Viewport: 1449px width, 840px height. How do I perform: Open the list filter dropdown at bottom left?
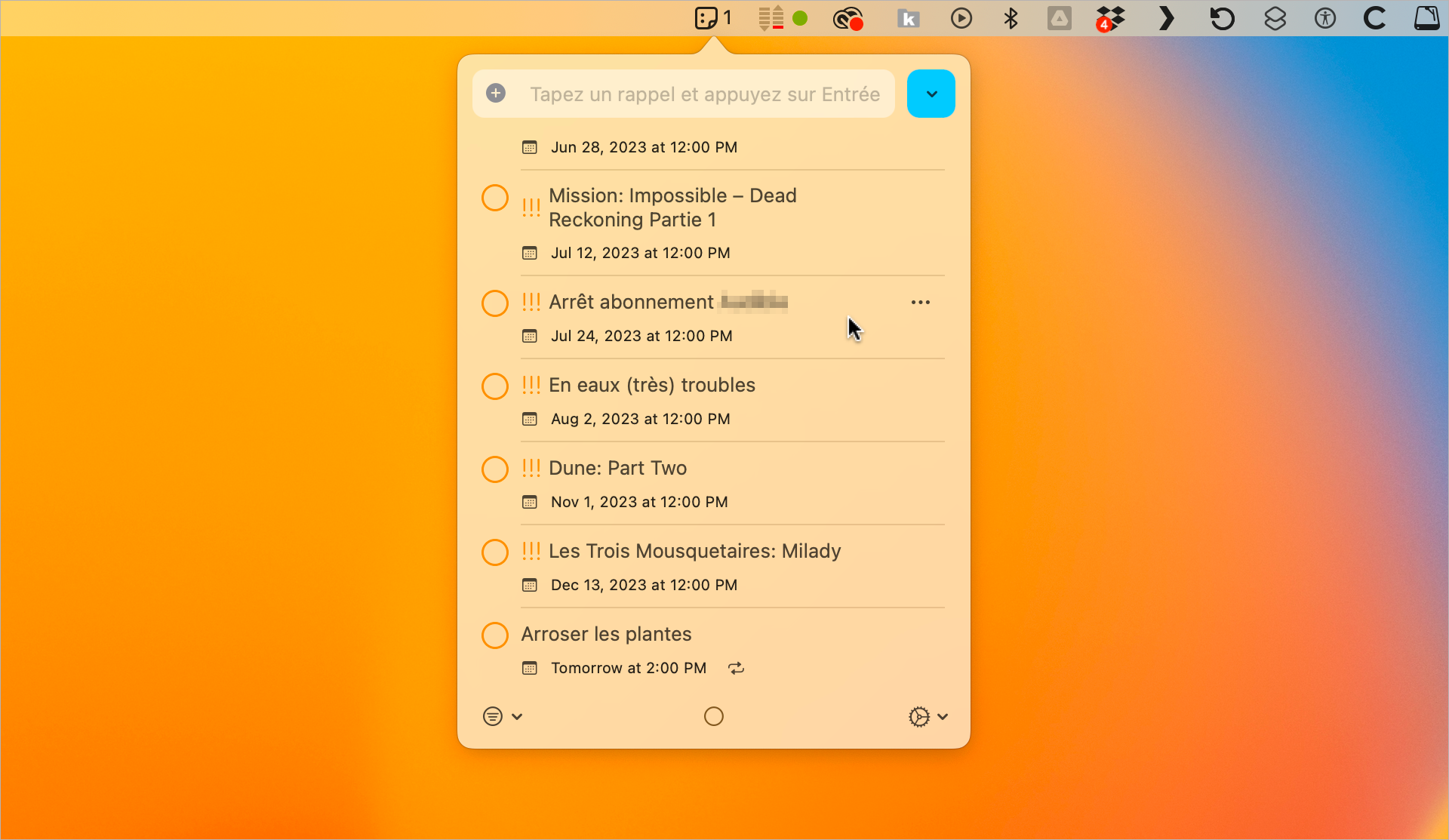point(503,716)
